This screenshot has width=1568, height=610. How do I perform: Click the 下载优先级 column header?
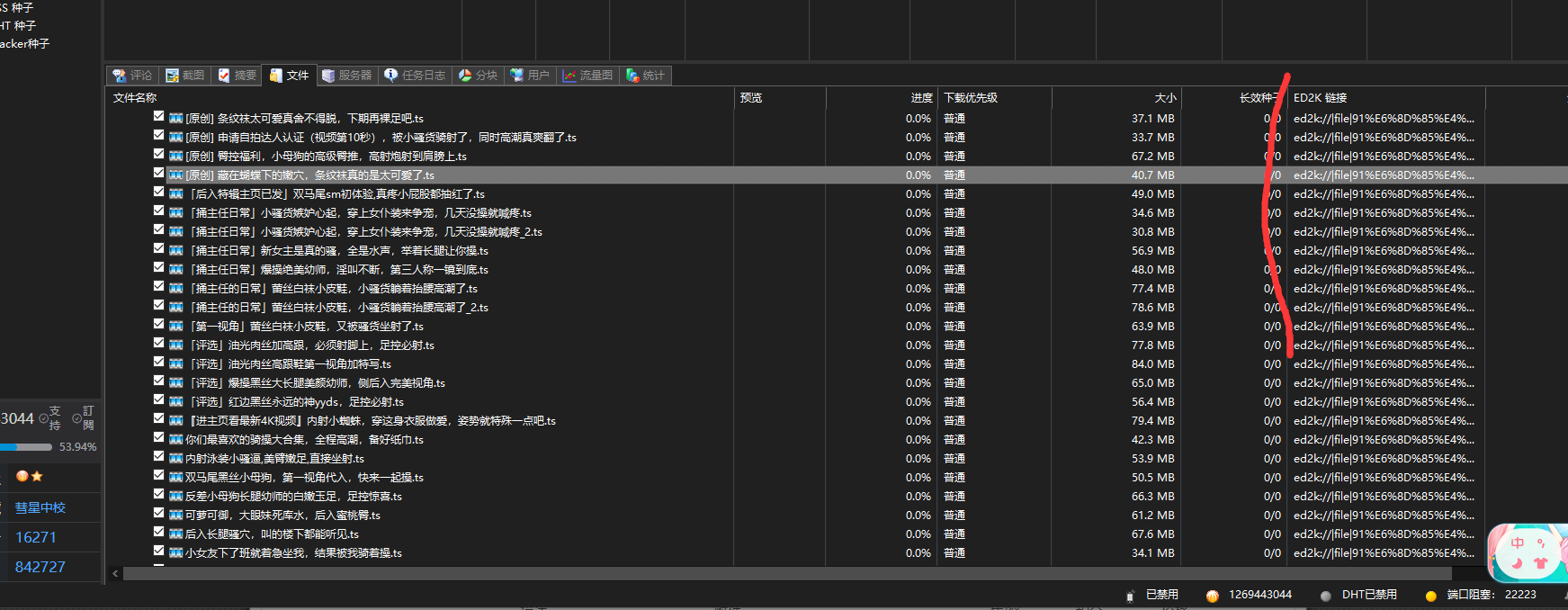pos(971,97)
